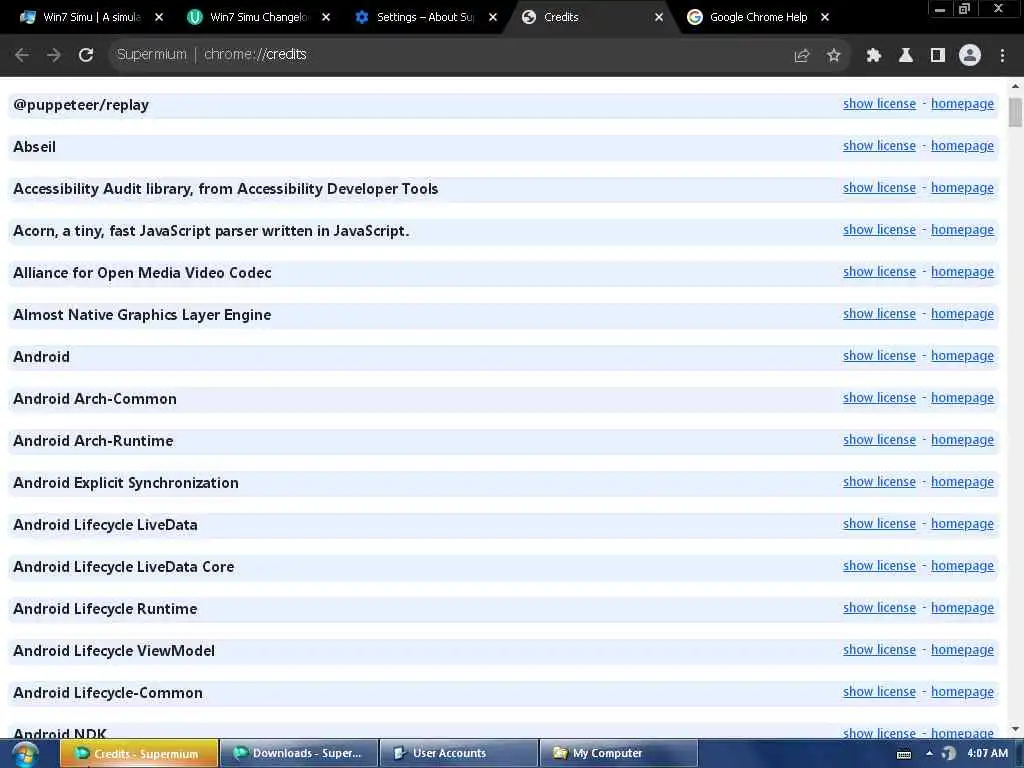Open the Windows Start orb
The width and height of the screenshot is (1024, 768).
click(x=25, y=754)
